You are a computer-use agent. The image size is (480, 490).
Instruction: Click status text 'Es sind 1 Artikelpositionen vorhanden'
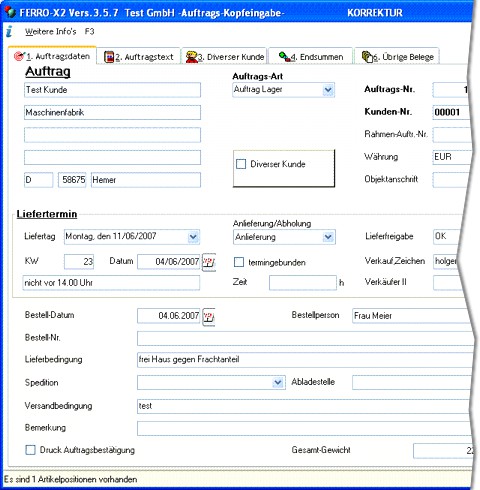coord(71,479)
